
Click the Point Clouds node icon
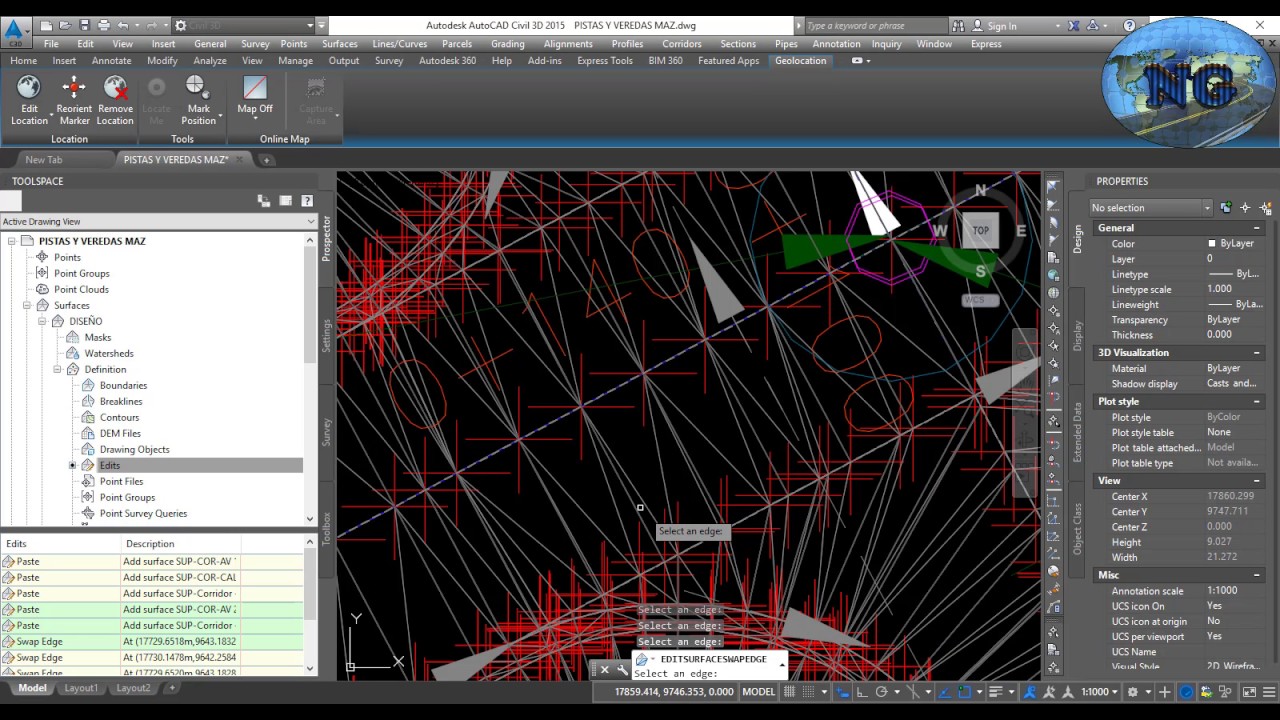pyautogui.click(x=42, y=289)
